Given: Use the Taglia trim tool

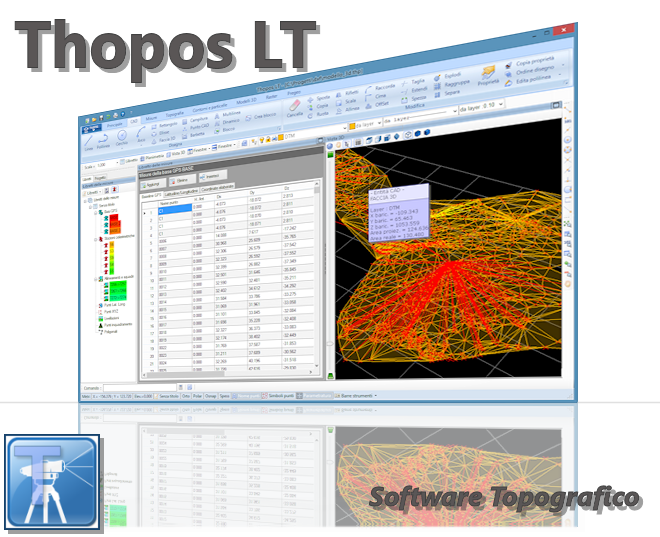Looking at the screenshot, I should [x=413, y=82].
